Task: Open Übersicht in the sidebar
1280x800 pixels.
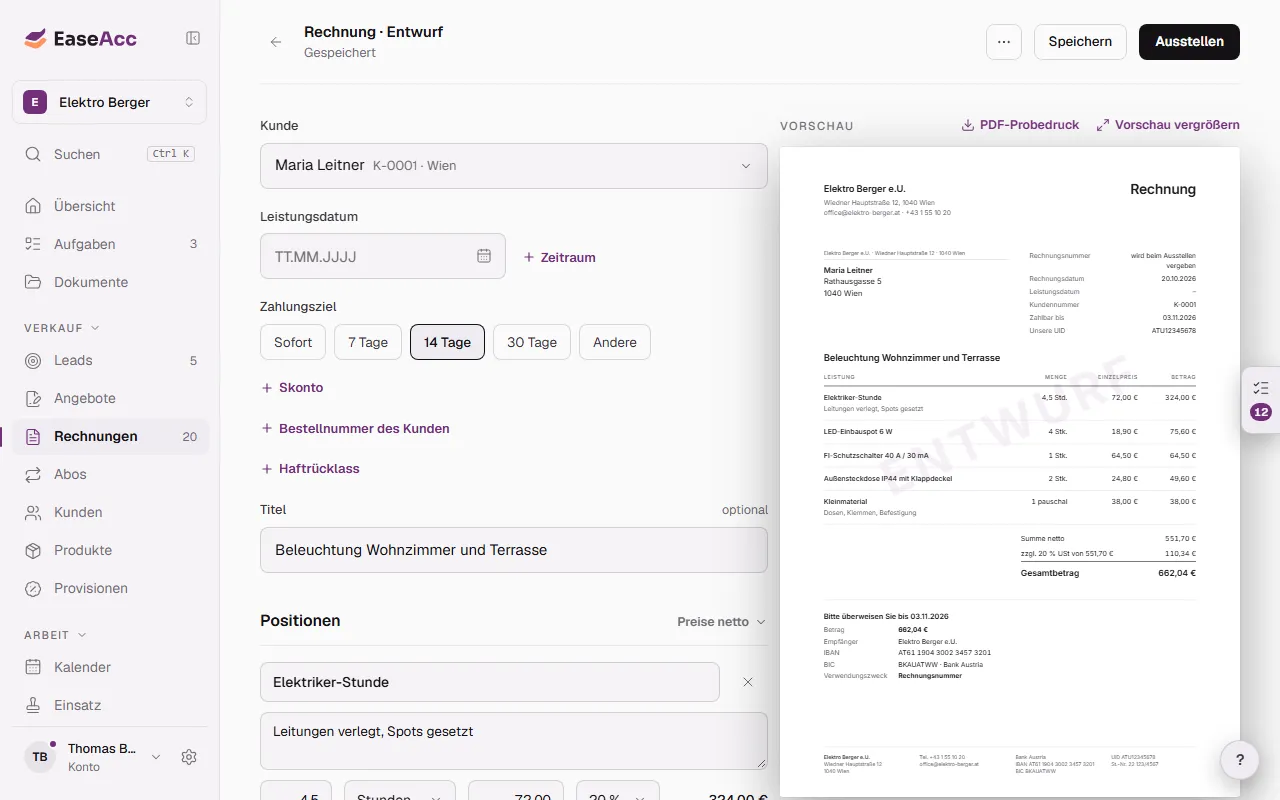Action: pyautogui.click(x=110, y=206)
